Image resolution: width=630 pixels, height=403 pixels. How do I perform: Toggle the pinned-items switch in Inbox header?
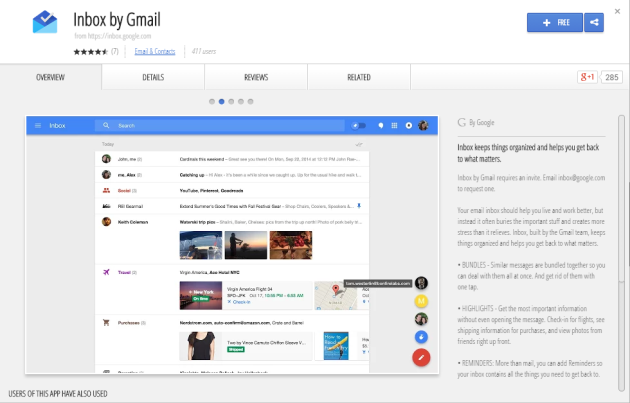[358, 126]
